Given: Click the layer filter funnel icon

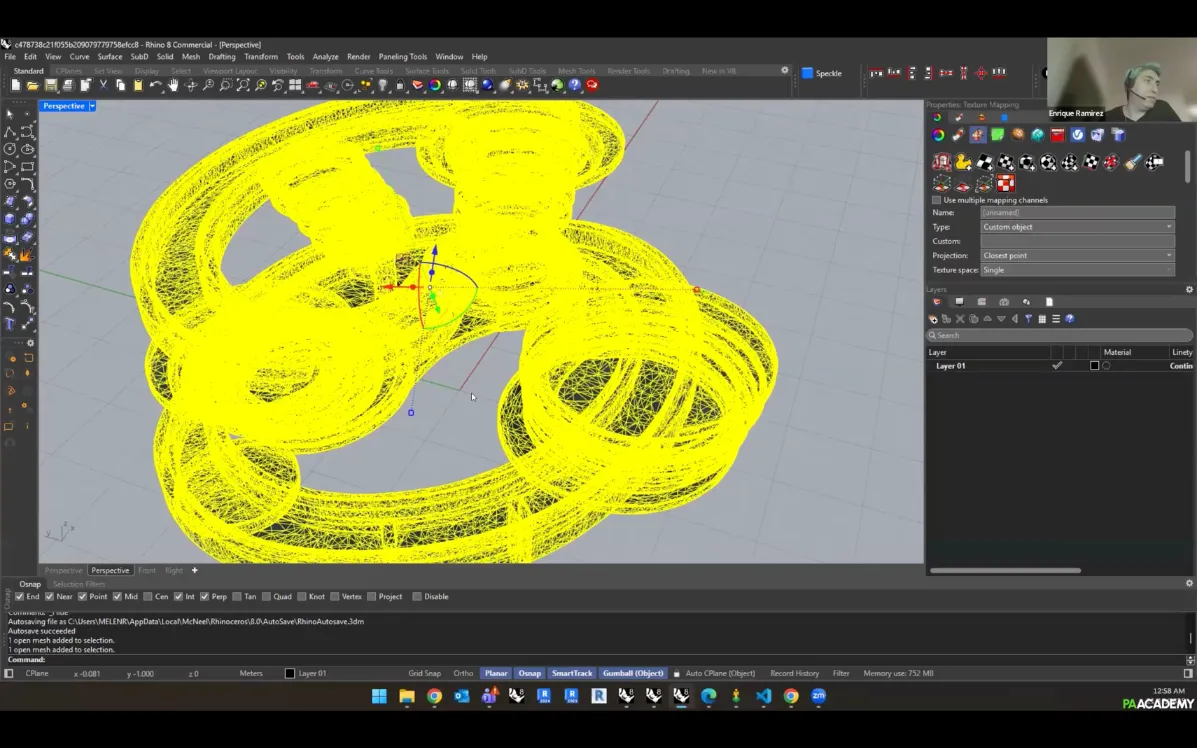Looking at the screenshot, I should point(1028,319).
